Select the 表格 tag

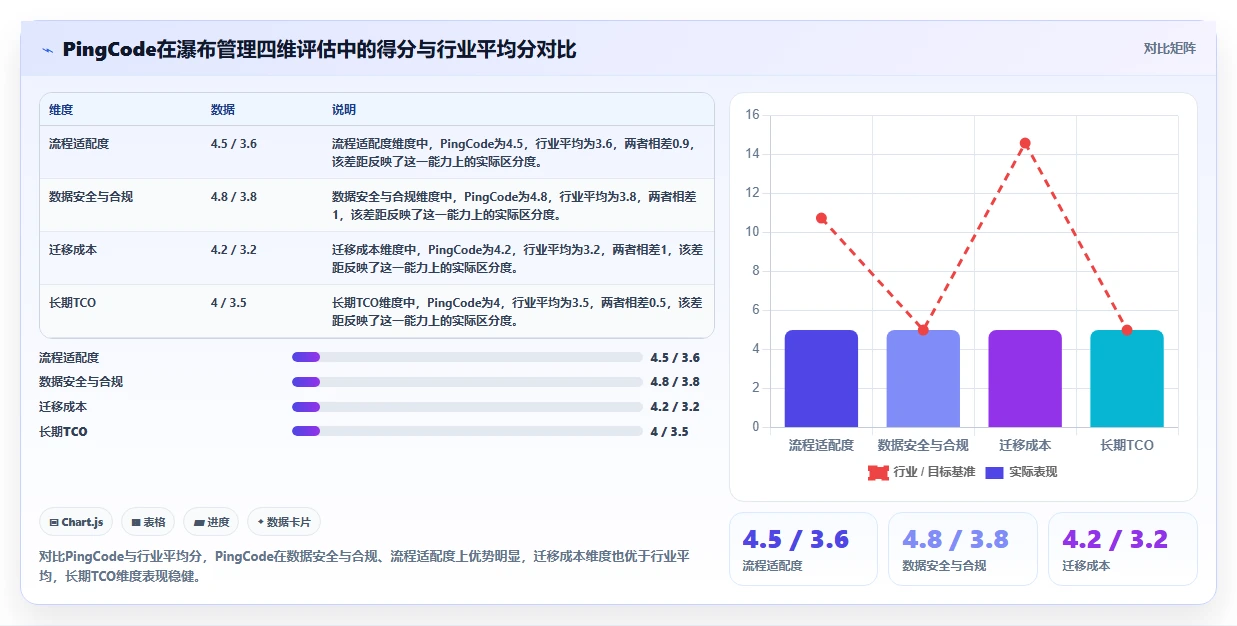pos(148,522)
